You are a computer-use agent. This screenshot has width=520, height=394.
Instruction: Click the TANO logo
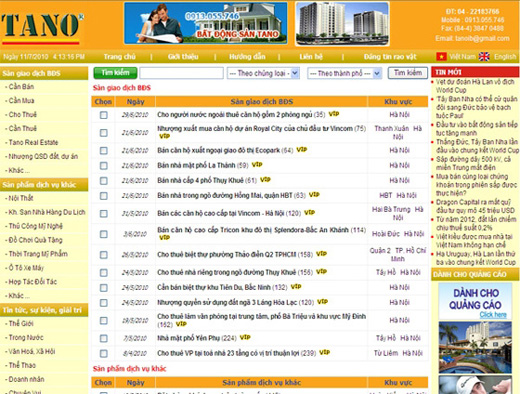click(x=42, y=28)
